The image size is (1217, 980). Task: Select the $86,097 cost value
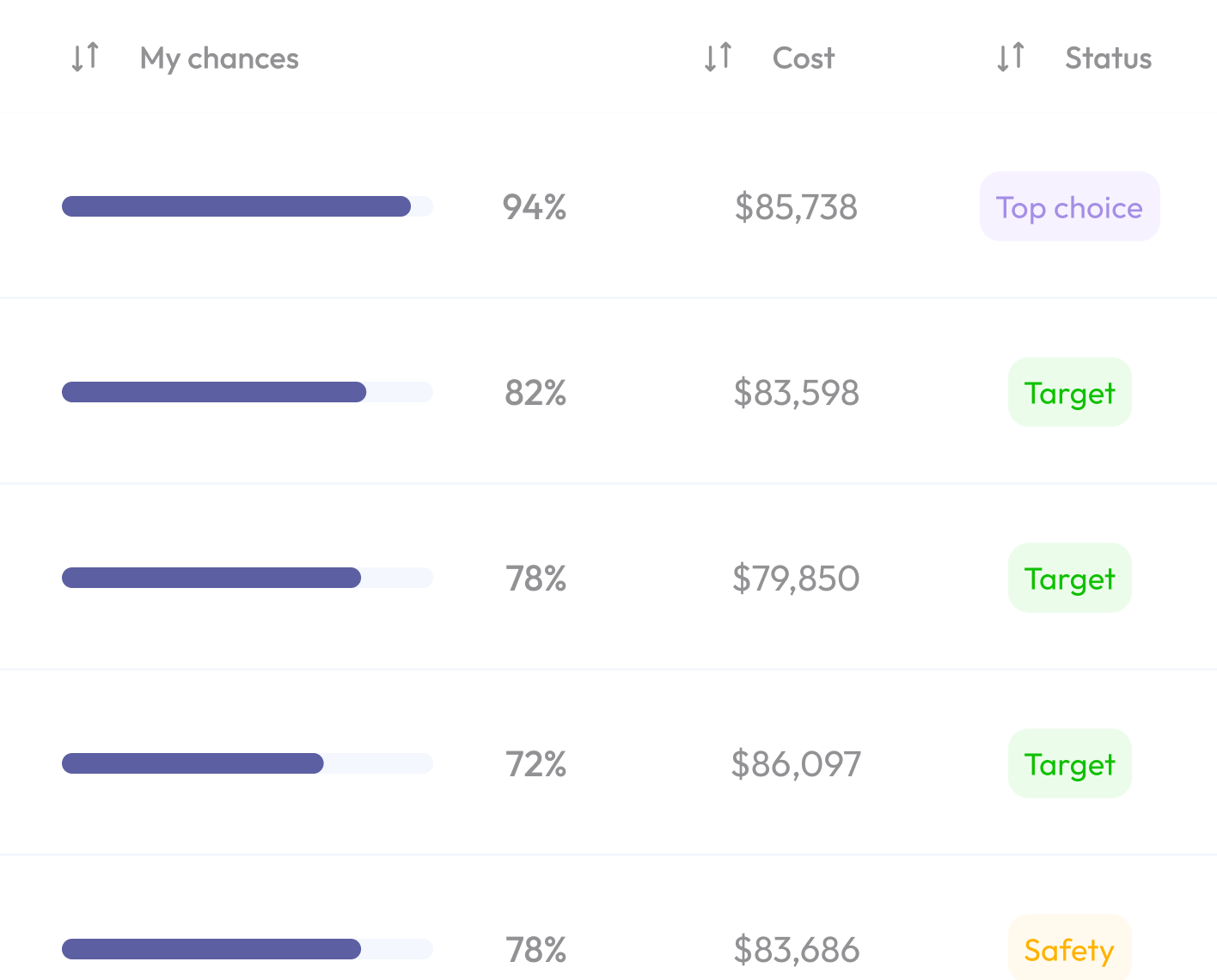[x=796, y=764]
